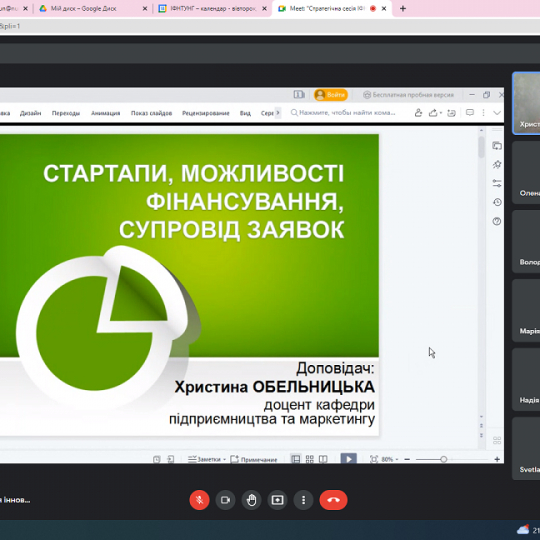Turn on the camera in Meet
Viewport: 540px width, 540px height.
225,500
